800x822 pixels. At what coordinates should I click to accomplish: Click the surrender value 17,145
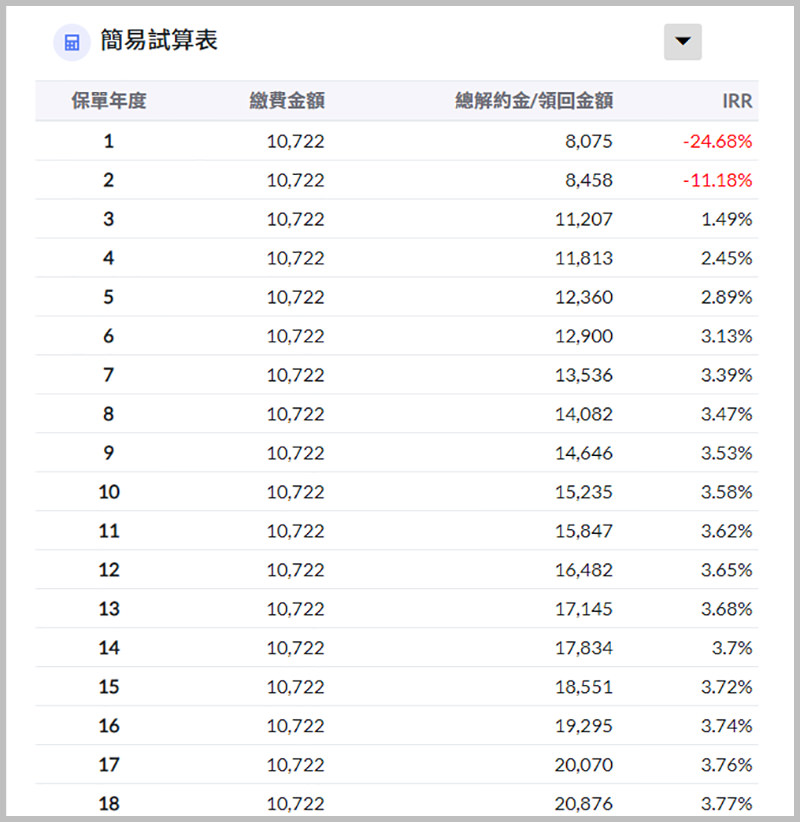pyautogui.click(x=584, y=609)
